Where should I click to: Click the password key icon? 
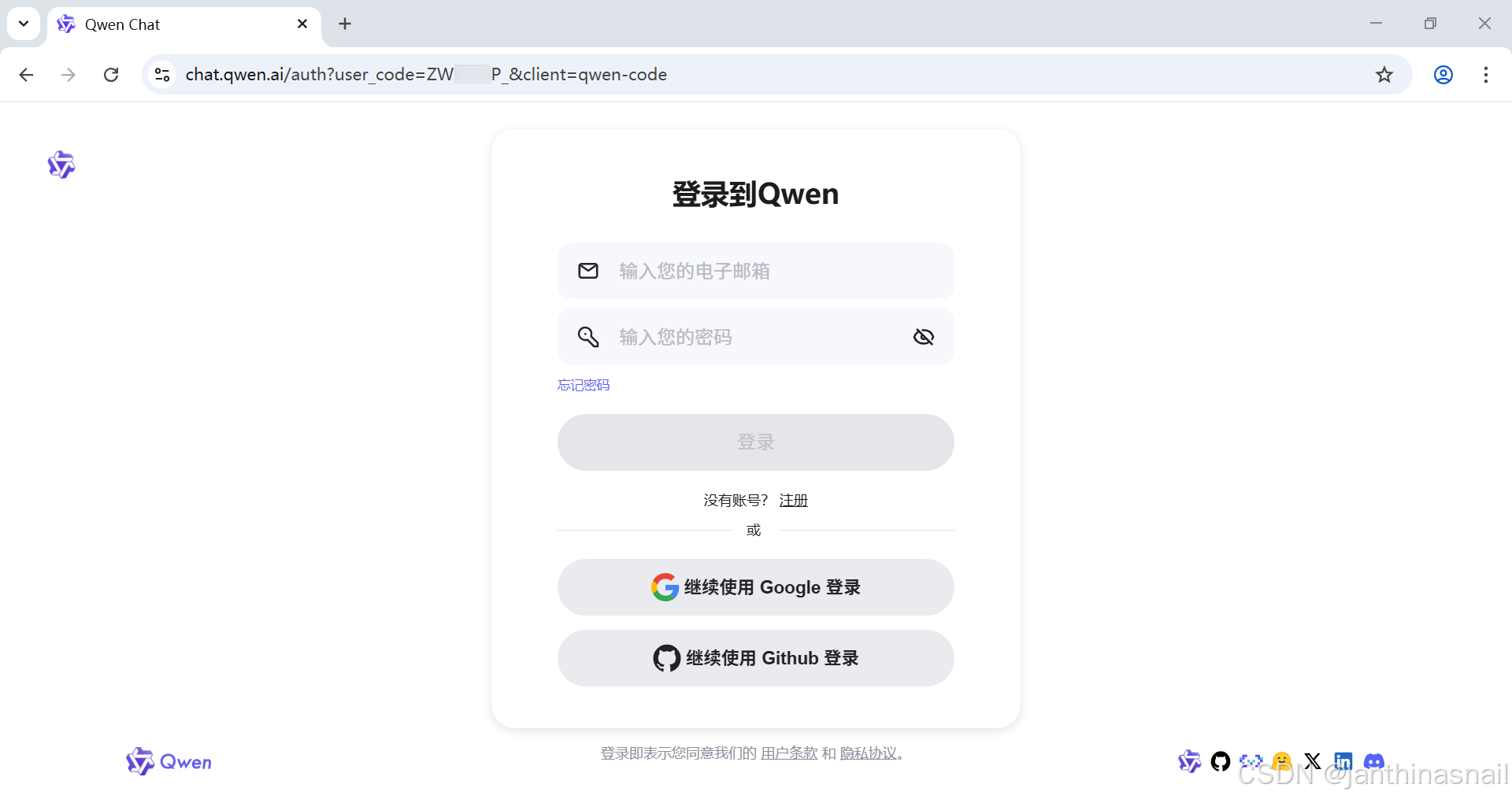point(588,337)
